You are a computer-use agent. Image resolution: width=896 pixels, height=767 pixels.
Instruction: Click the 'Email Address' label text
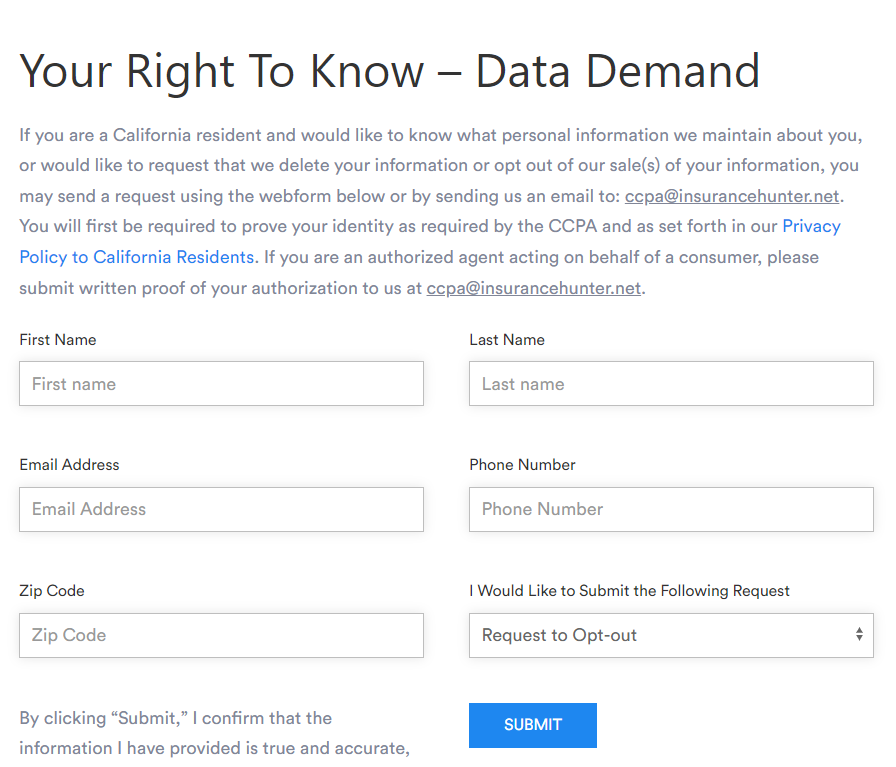pyautogui.click(x=69, y=465)
